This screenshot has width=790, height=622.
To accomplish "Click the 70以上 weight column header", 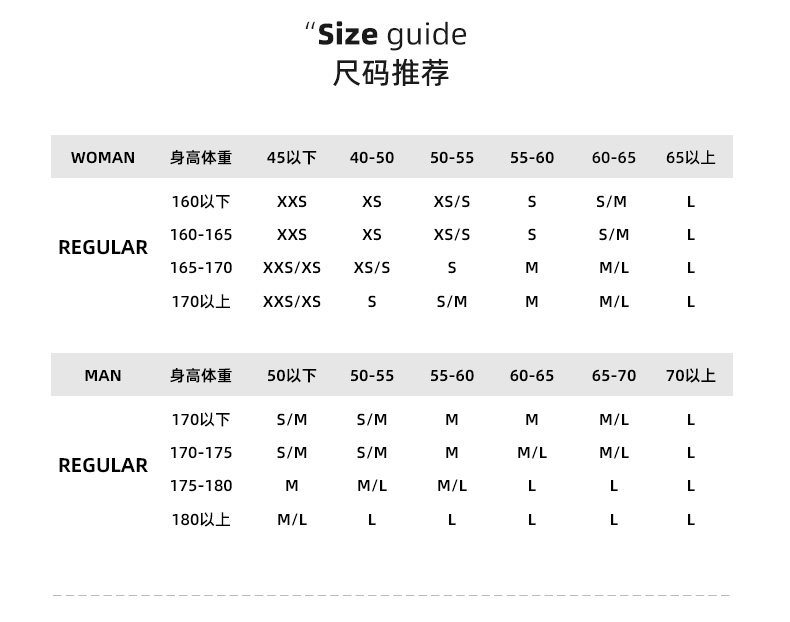I will pyautogui.click(x=691, y=375).
